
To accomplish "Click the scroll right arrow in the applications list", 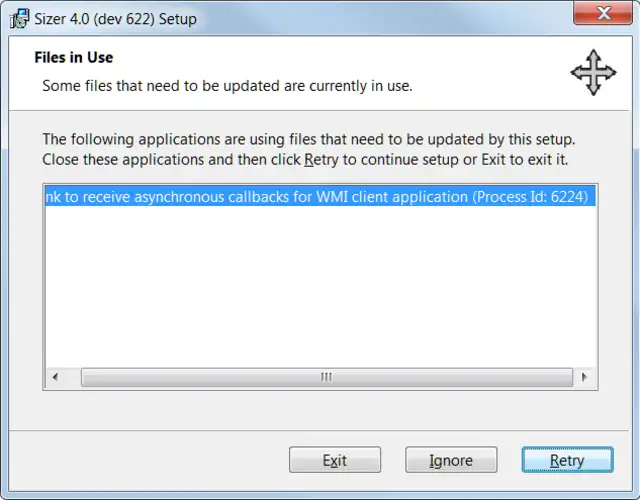I will click(x=586, y=377).
